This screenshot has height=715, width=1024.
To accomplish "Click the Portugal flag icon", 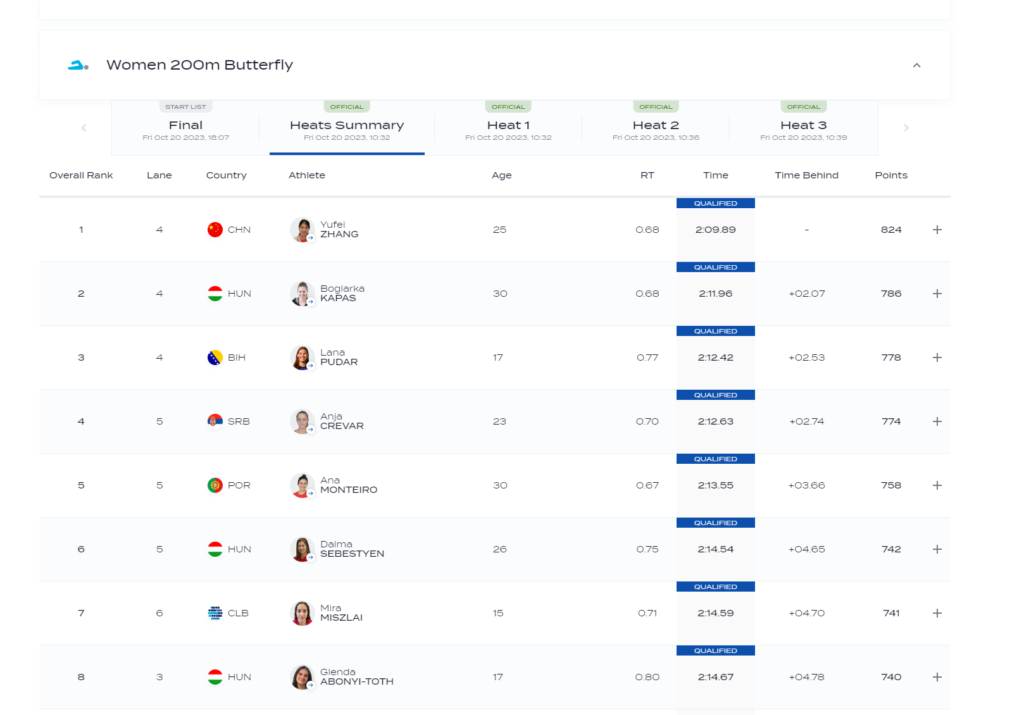I will [215, 486].
